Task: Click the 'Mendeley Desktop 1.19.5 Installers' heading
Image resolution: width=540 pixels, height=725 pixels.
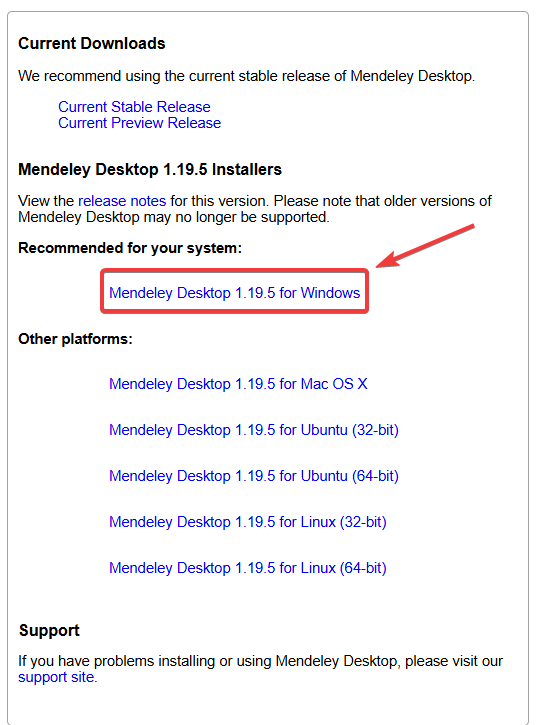Action: click(150, 170)
